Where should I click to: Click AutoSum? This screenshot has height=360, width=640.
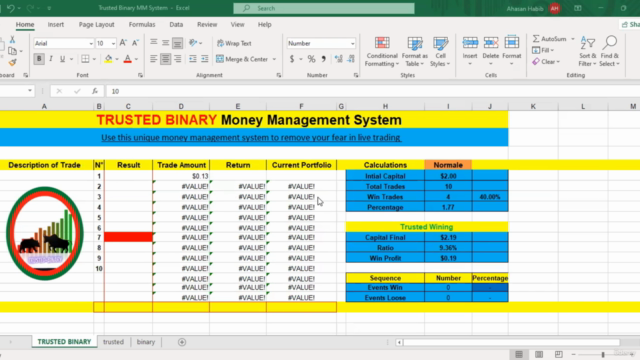[x=550, y=39]
